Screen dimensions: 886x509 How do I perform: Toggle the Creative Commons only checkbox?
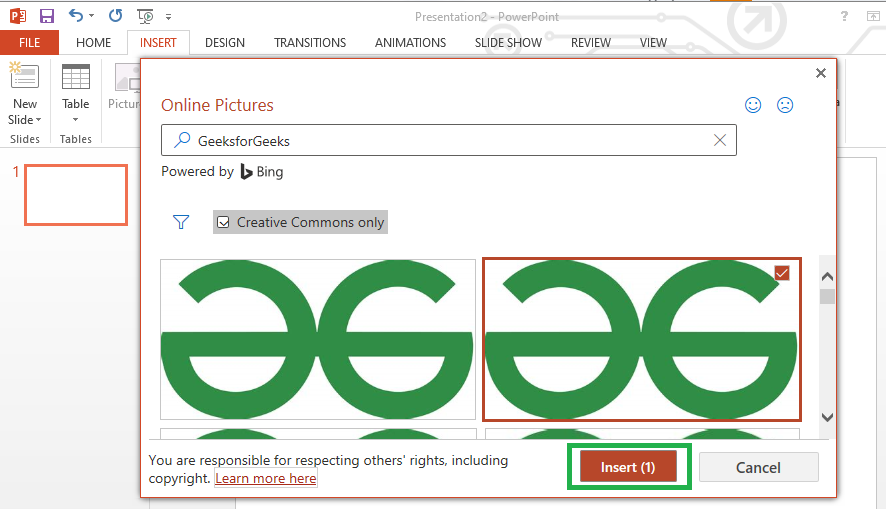[x=223, y=222]
